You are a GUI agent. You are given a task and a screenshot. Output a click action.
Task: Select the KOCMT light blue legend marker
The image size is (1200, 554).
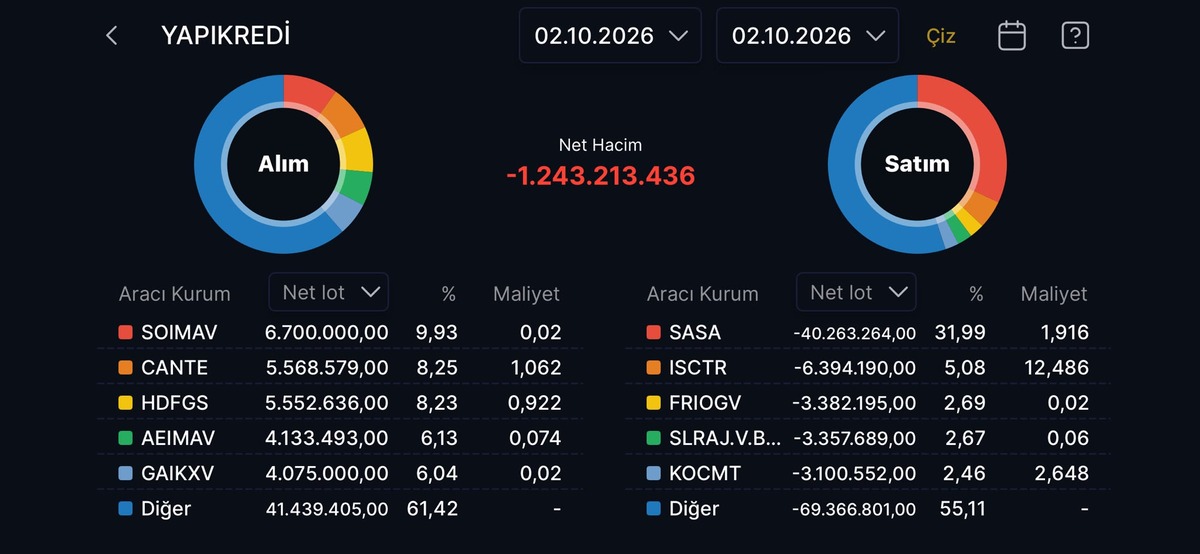point(653,473)
